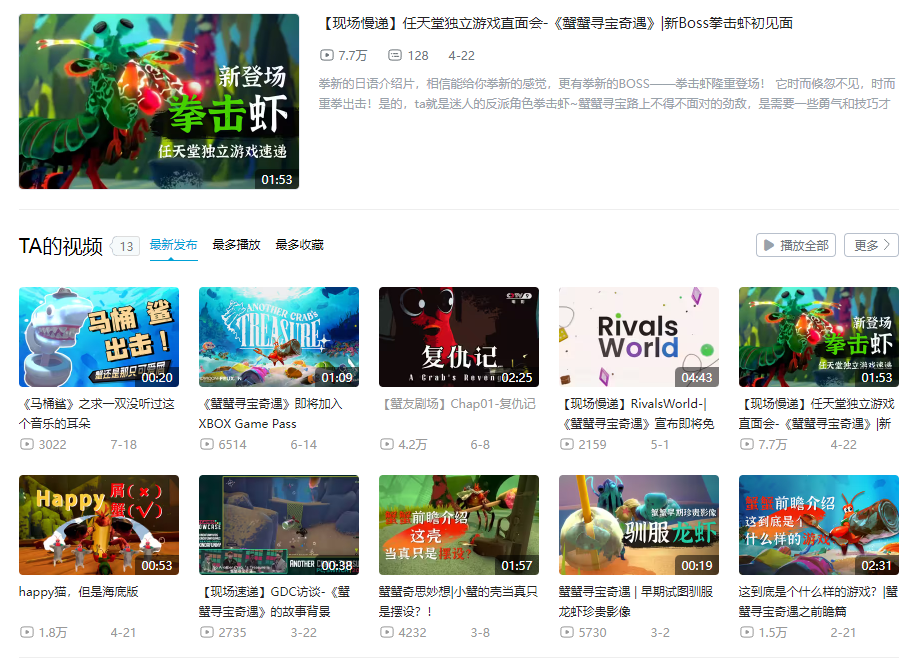The image size is (916, 660).
Task: Open the Happy 蟹 video thumbnail
Action: tap(99, 525)
